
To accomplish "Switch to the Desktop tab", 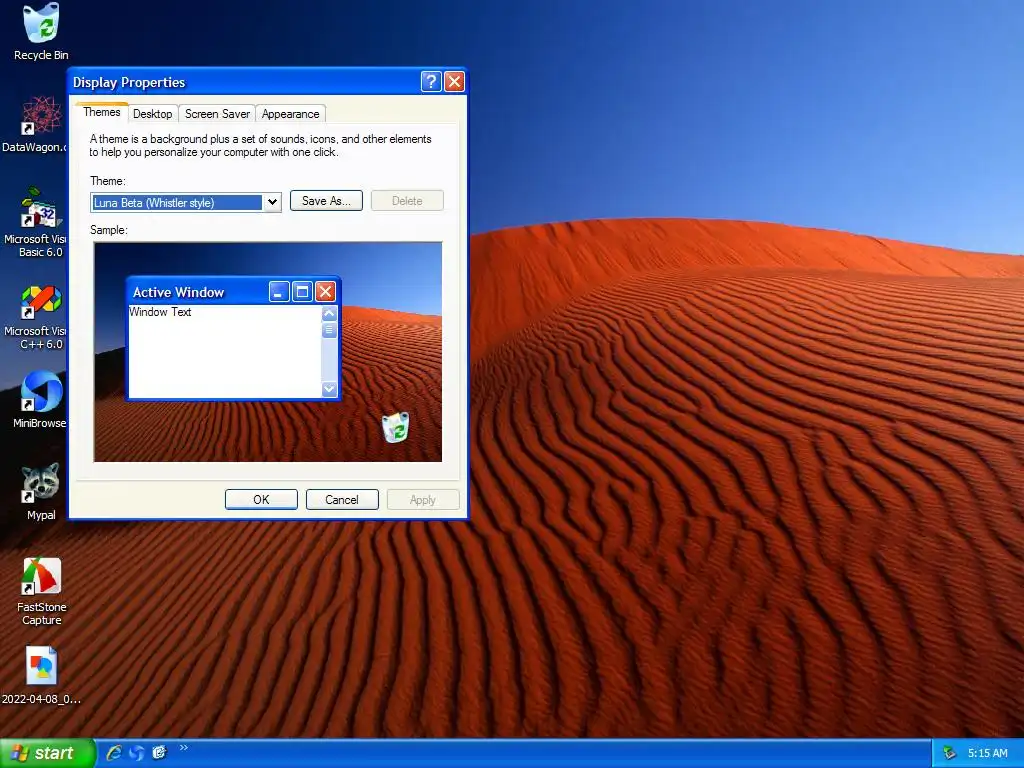I will pos(152,114).
